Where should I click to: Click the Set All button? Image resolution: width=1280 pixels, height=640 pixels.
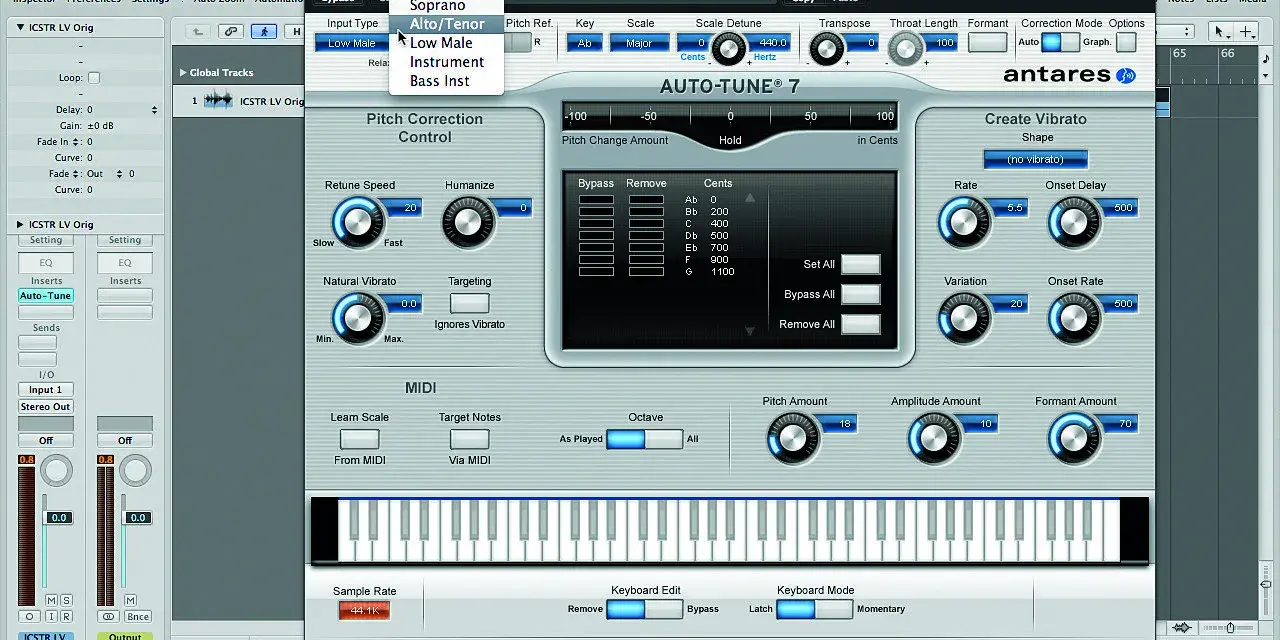point(860,264)
